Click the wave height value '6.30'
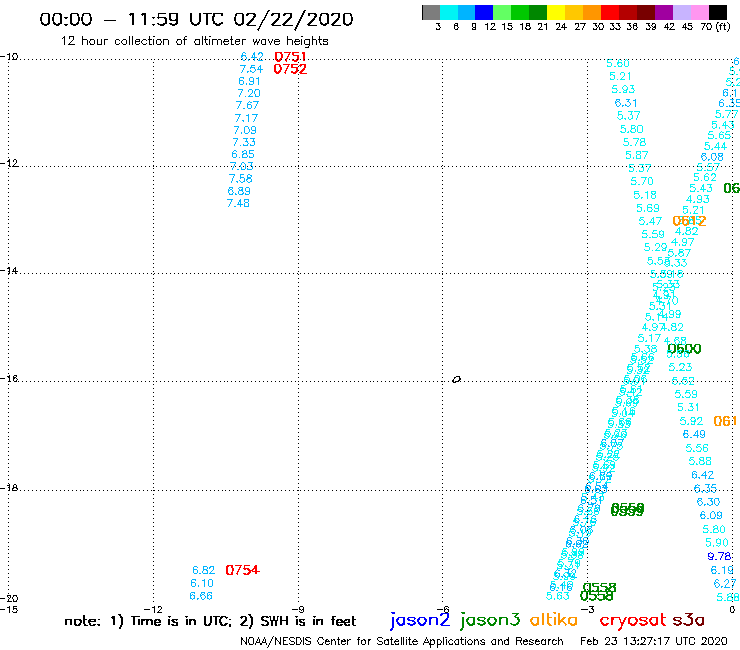Image resolution: width=740 pixels, height=650 pixels. coord(708,502)
